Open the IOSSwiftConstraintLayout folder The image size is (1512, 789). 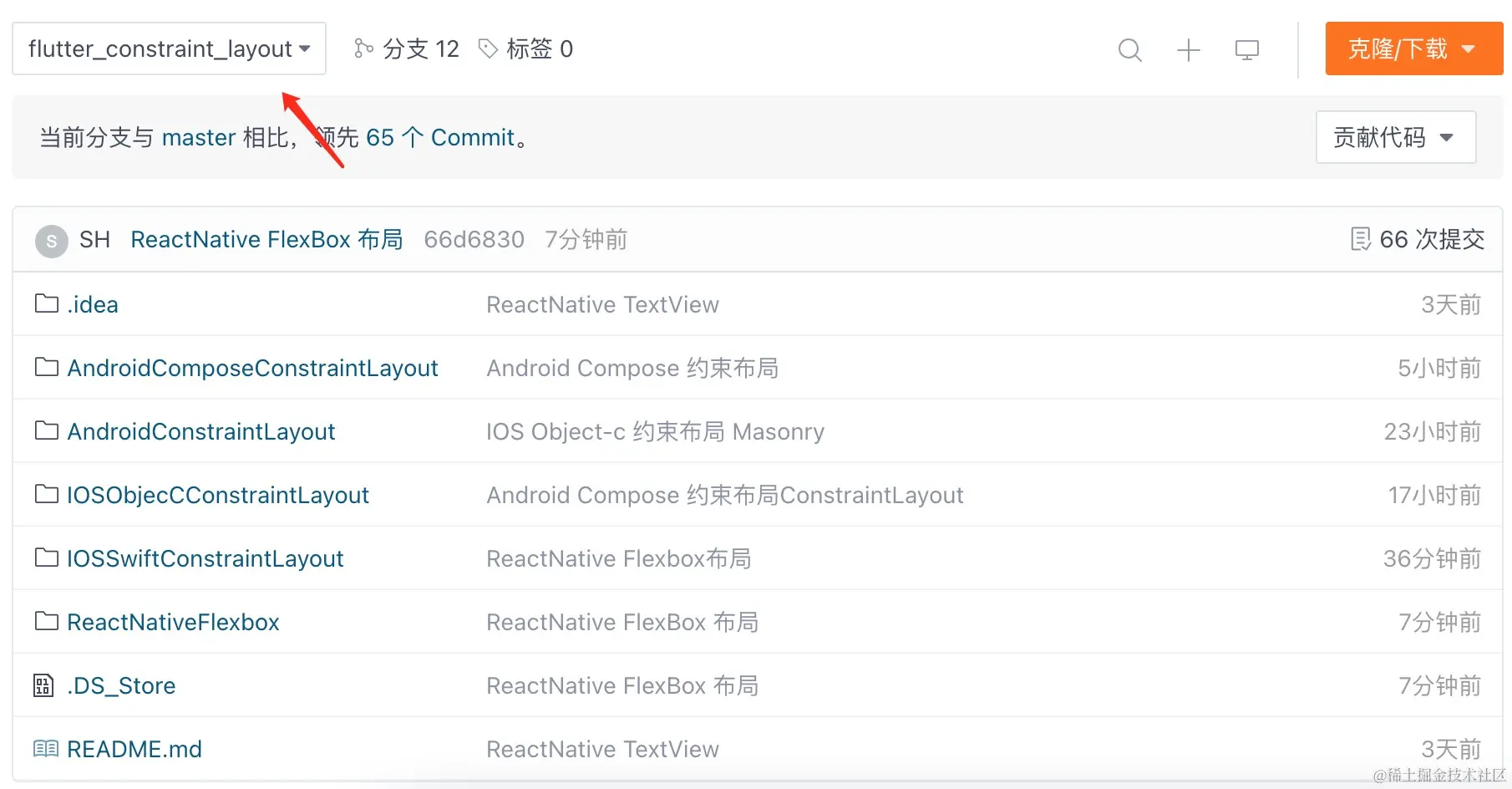coord(205,558)
